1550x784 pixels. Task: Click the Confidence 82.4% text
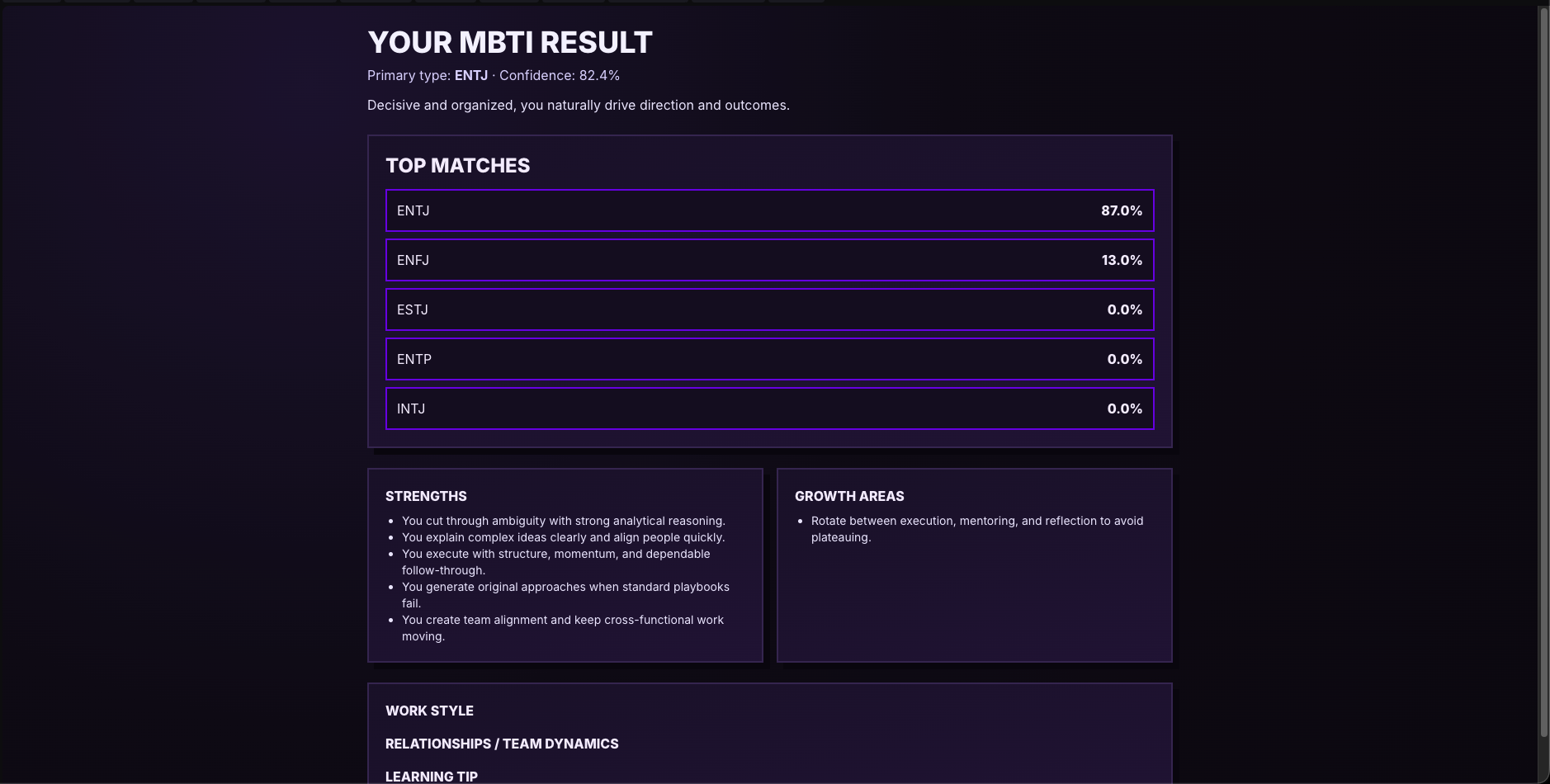click(x=560, y=75)
